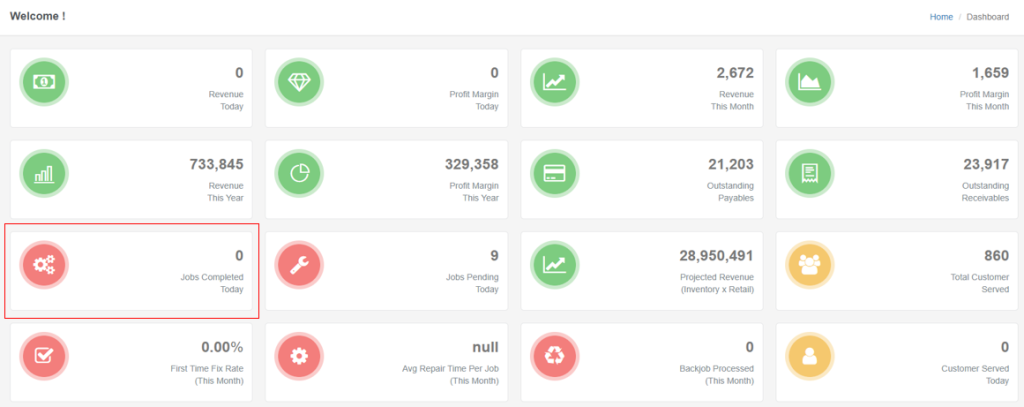Click the person icon for Customer Served Today

(810, 356)
